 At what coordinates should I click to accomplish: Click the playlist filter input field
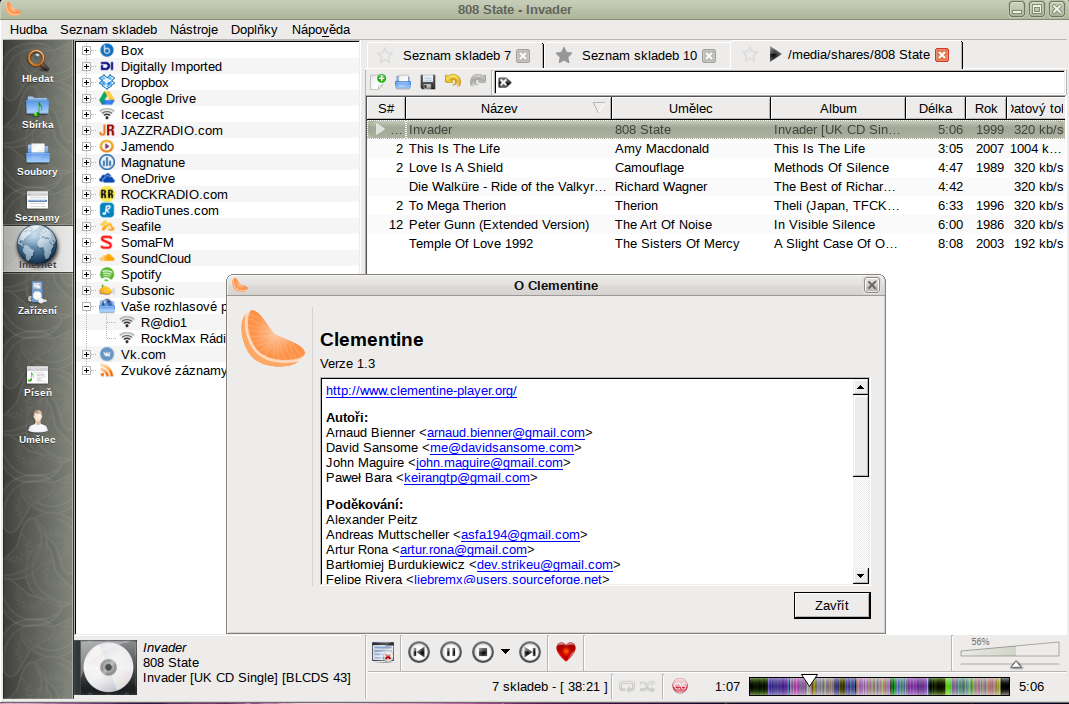780,82
